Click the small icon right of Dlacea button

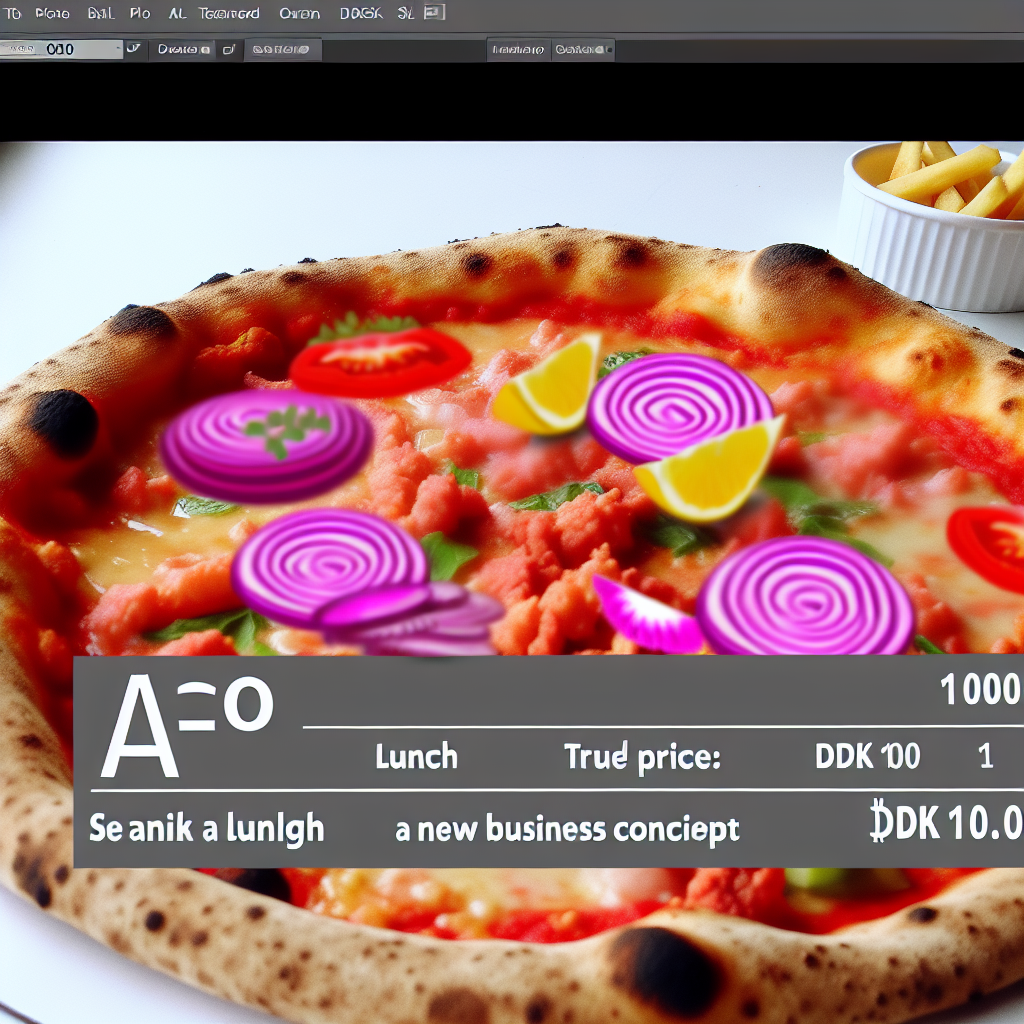(x=228, y=49)
